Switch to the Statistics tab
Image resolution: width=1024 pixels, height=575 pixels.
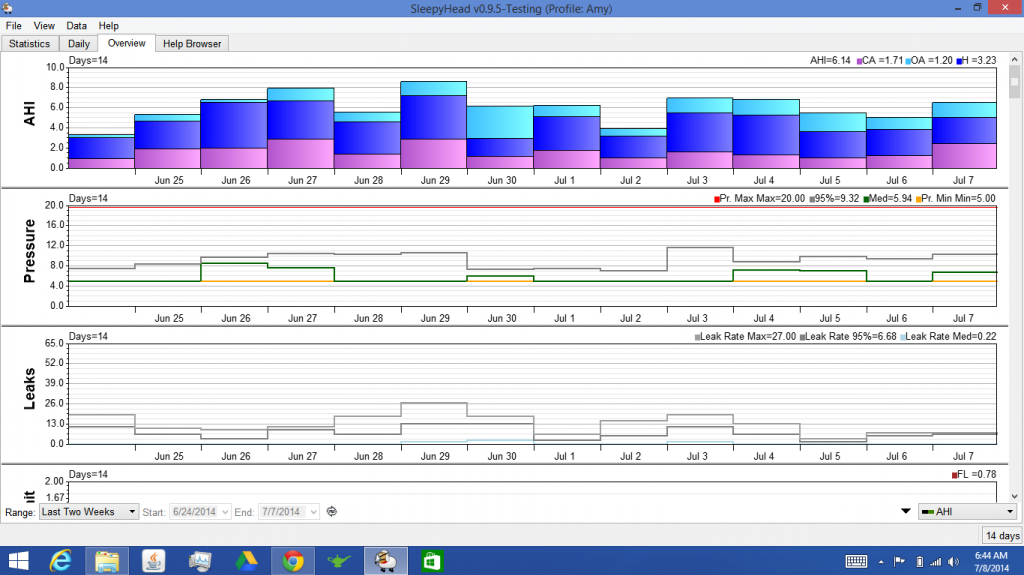30,44
